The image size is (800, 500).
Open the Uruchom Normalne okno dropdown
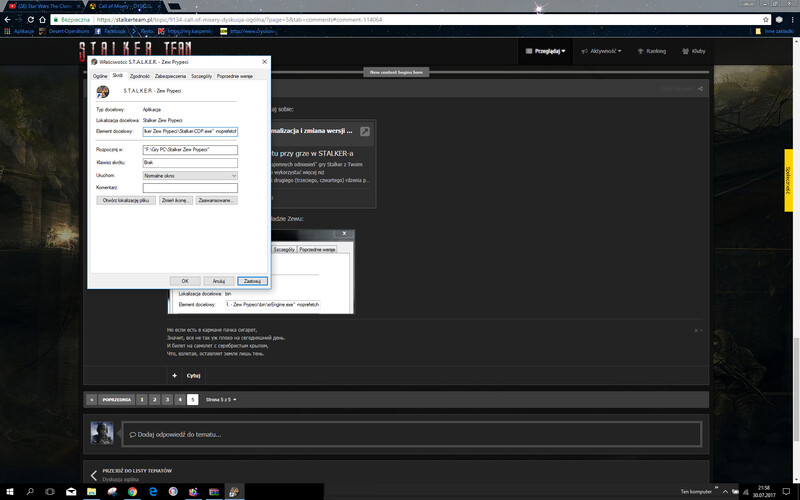point(190,176)
